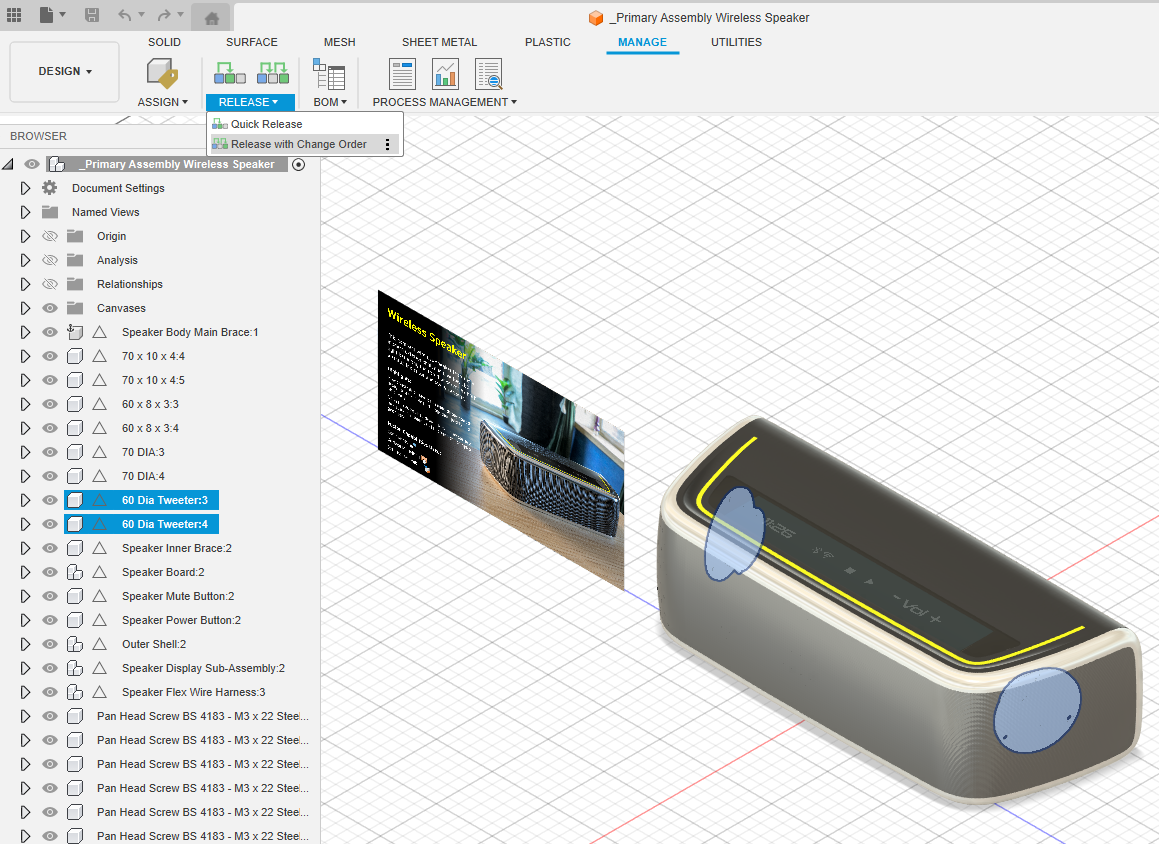Open the Bill of Materials icon
The height and width of the screenshot is (844, 1159).
click(x=329, y=74)
